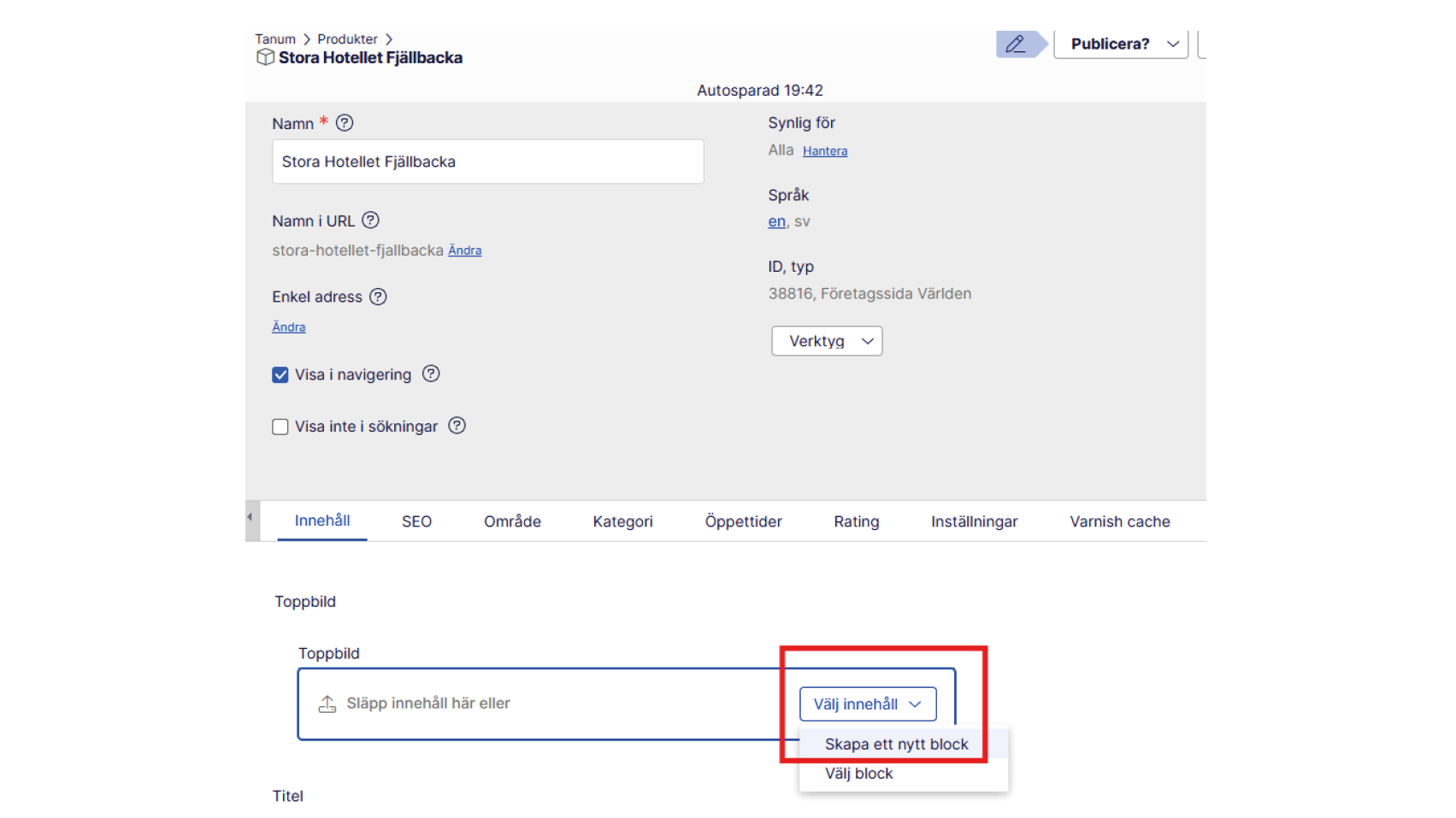Switch to the SEO tab
The width and height of the screenshot is (1456, 818).
416,521
